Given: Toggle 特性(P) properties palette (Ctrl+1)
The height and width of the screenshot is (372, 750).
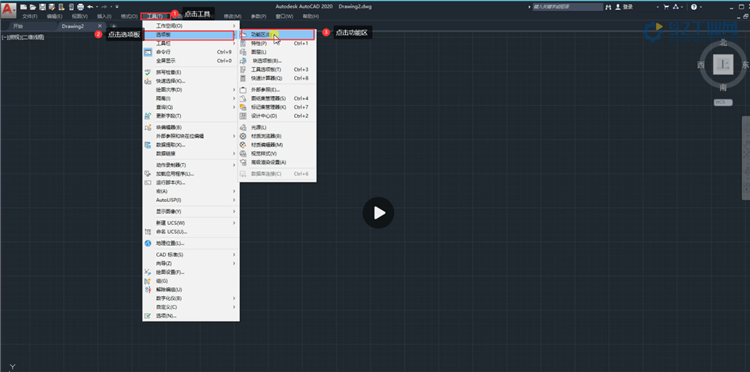Looking at the screenshot, I should (277, 43).
